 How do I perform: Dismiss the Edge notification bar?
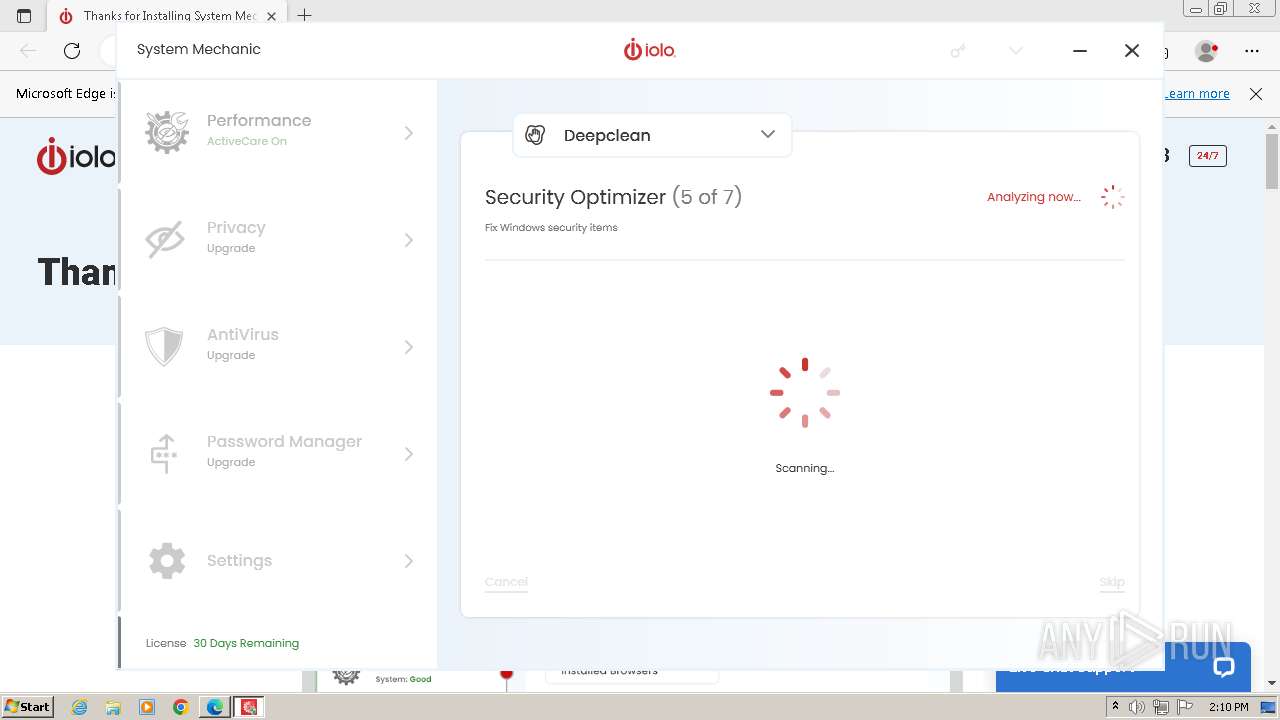click(1256, 93)
